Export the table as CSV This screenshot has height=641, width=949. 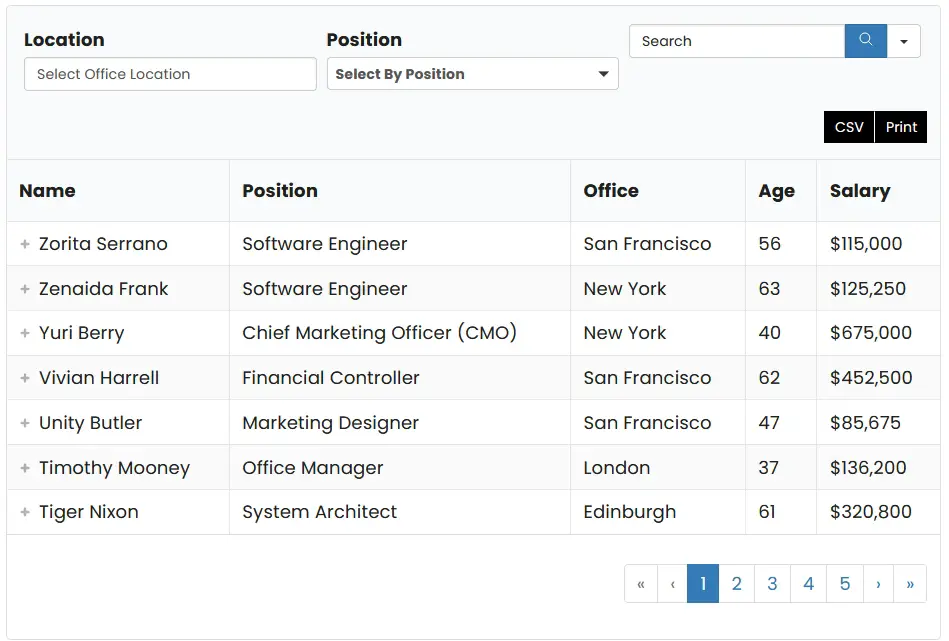849,127
